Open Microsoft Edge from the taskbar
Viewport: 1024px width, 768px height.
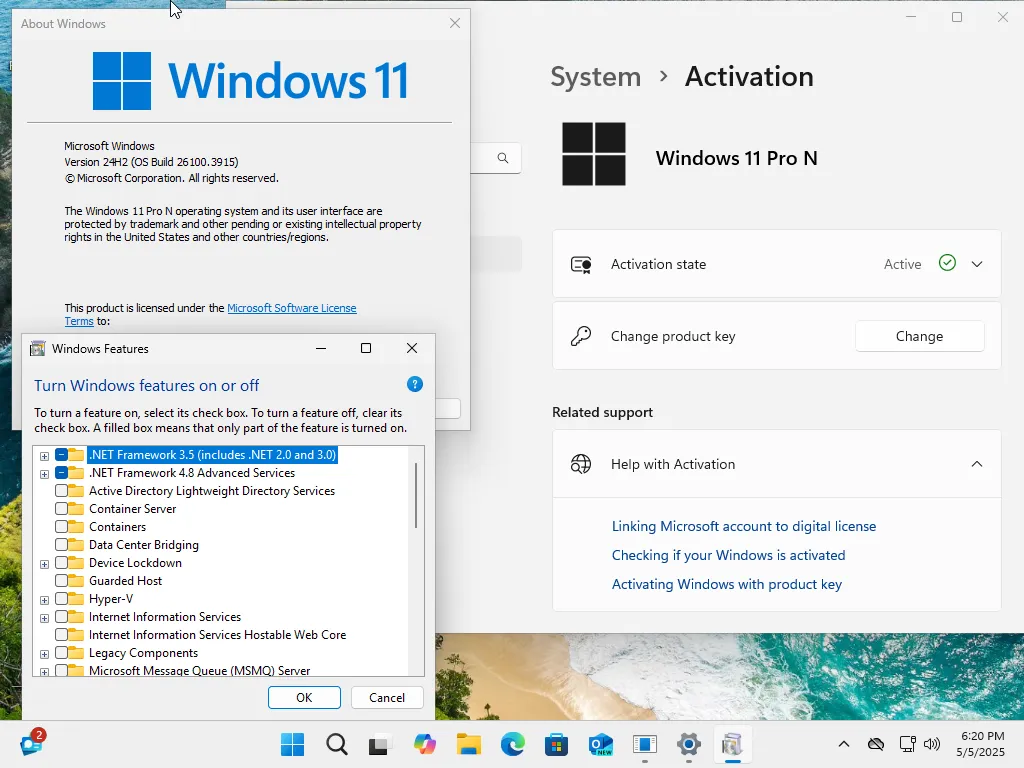[513, 744]
